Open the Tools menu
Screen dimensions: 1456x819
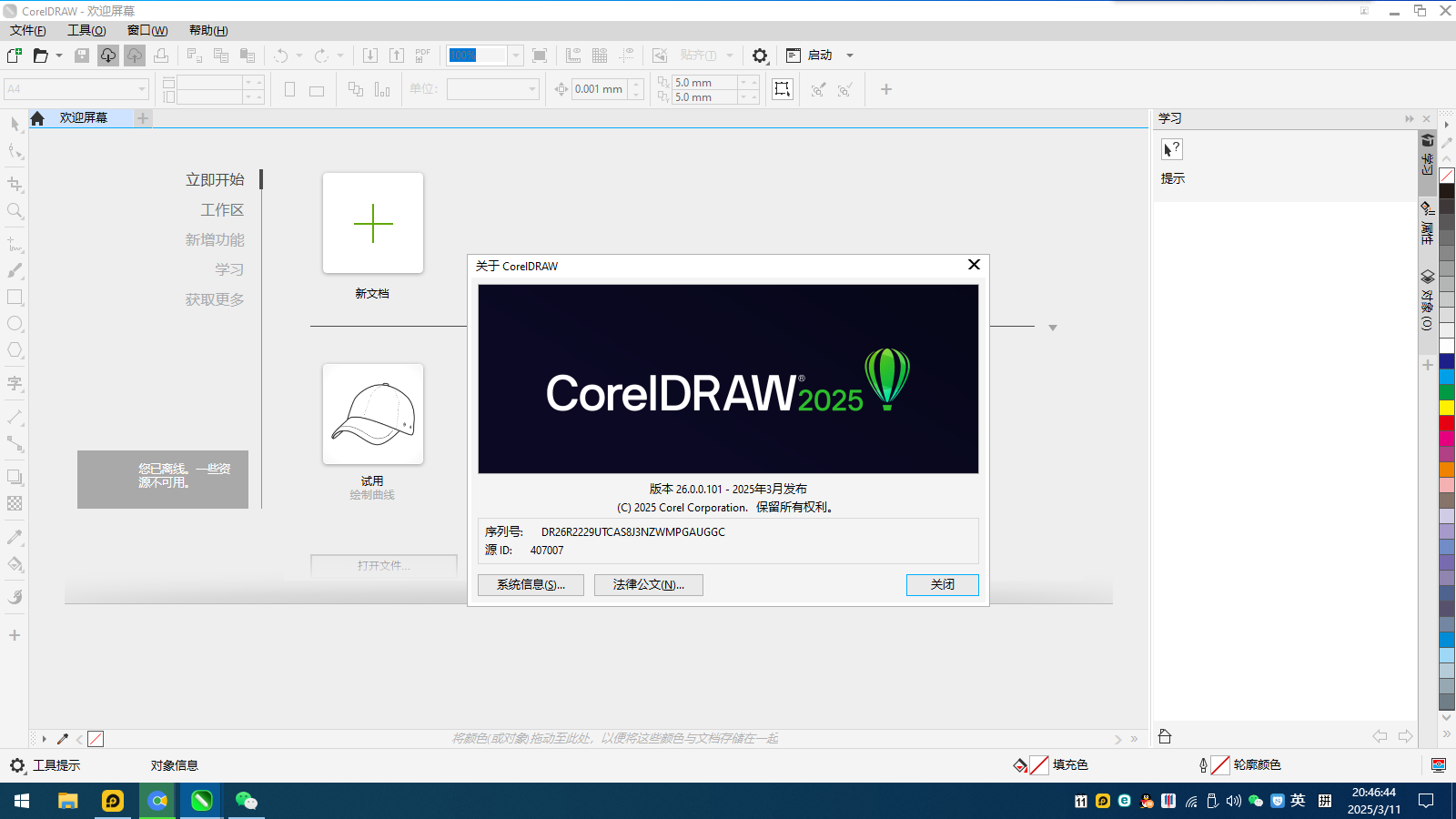coord(86,30)
